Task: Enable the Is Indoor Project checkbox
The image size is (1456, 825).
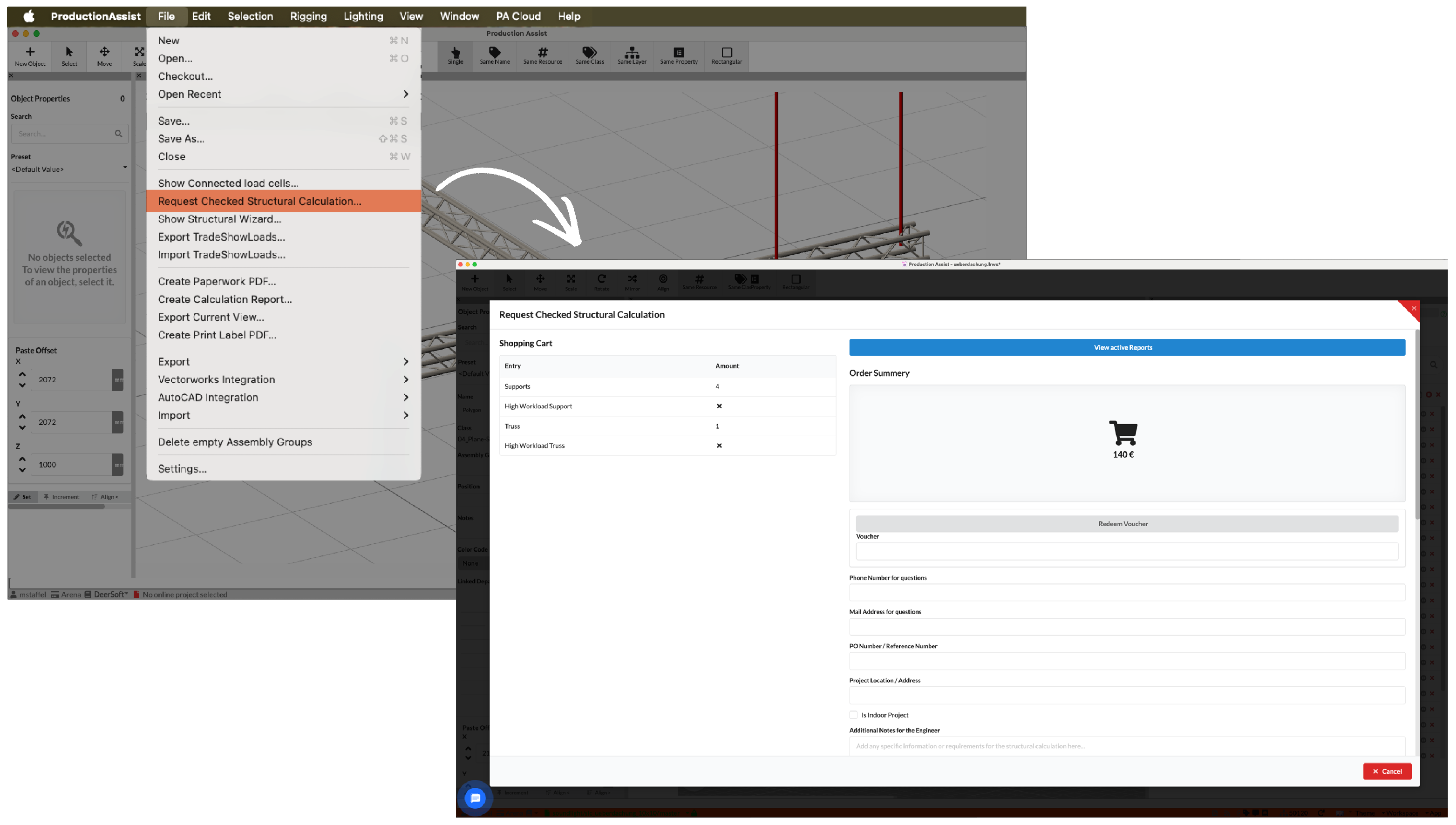Action: [854, 715]
